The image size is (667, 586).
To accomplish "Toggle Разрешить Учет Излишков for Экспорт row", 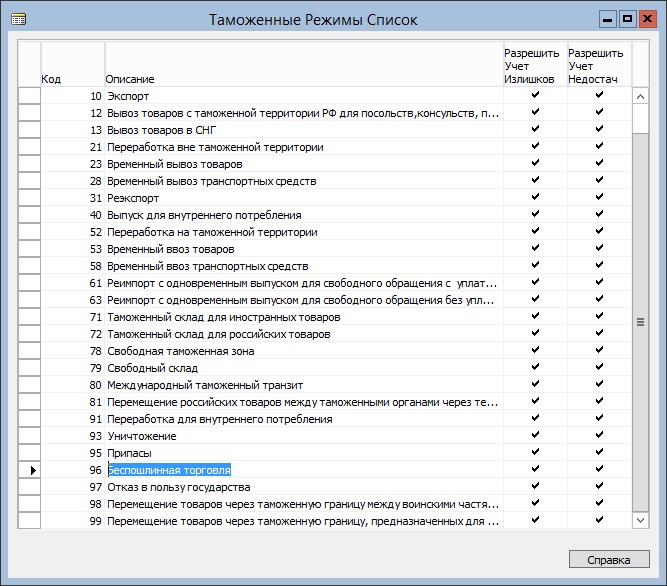I will 535,95.
